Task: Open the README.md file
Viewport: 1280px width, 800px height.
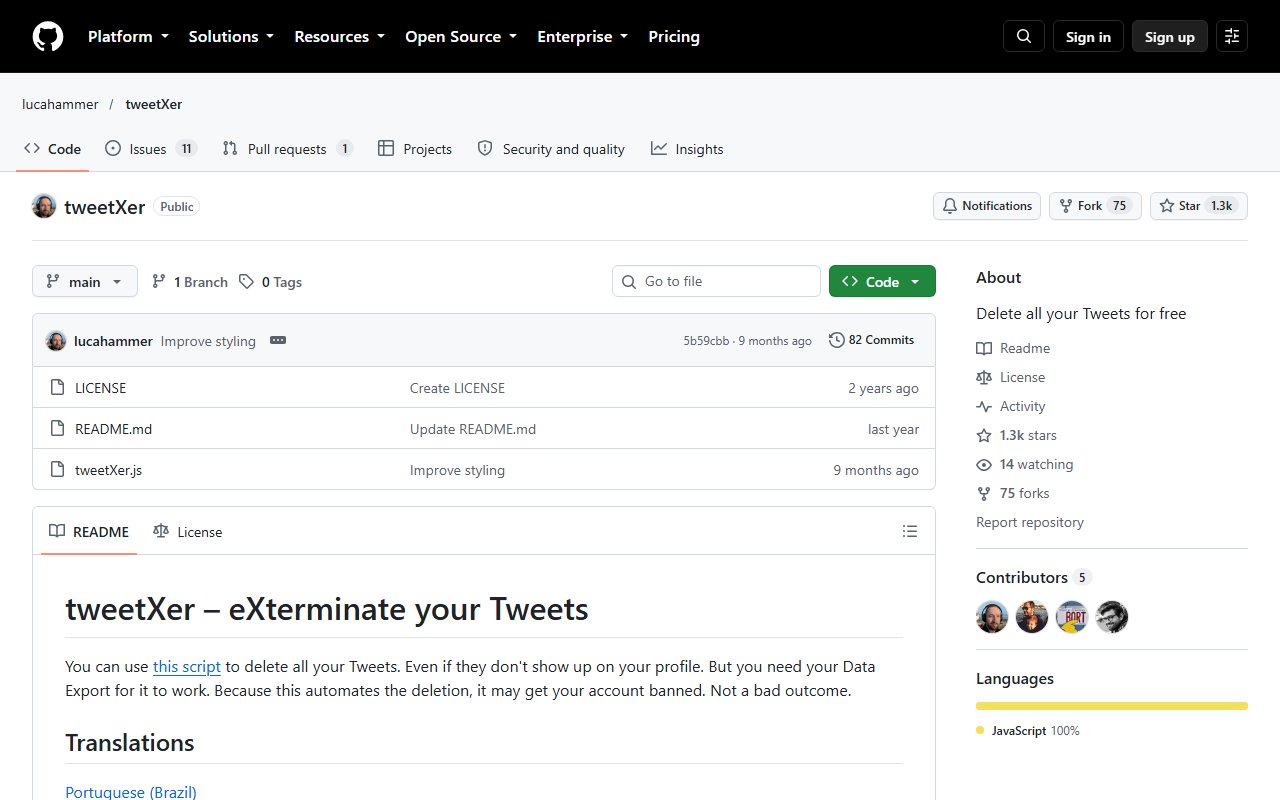Action: click(x=113, y=429)
